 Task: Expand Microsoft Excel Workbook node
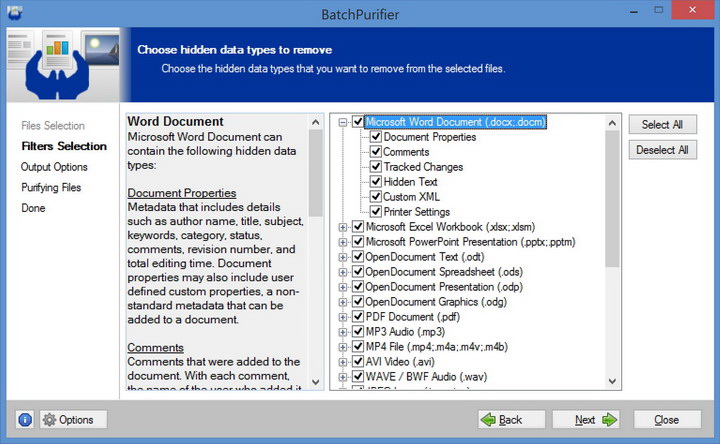pos(343,227)
